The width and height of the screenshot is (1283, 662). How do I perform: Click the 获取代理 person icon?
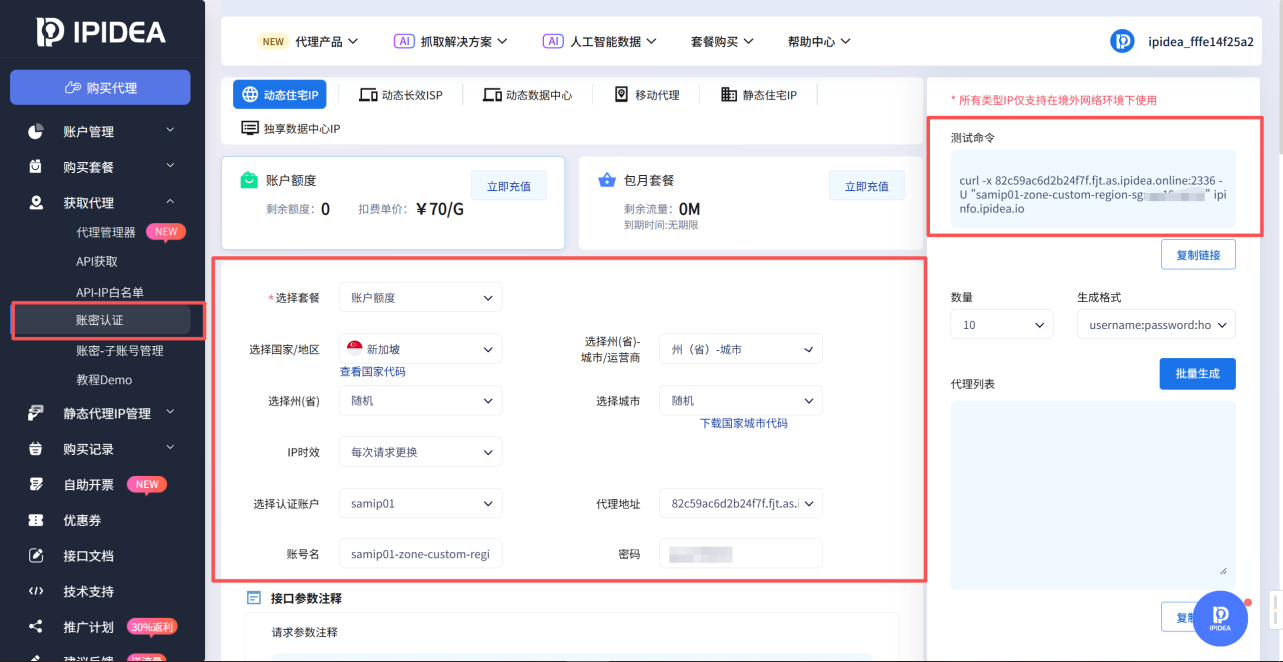tap(36, 202)
